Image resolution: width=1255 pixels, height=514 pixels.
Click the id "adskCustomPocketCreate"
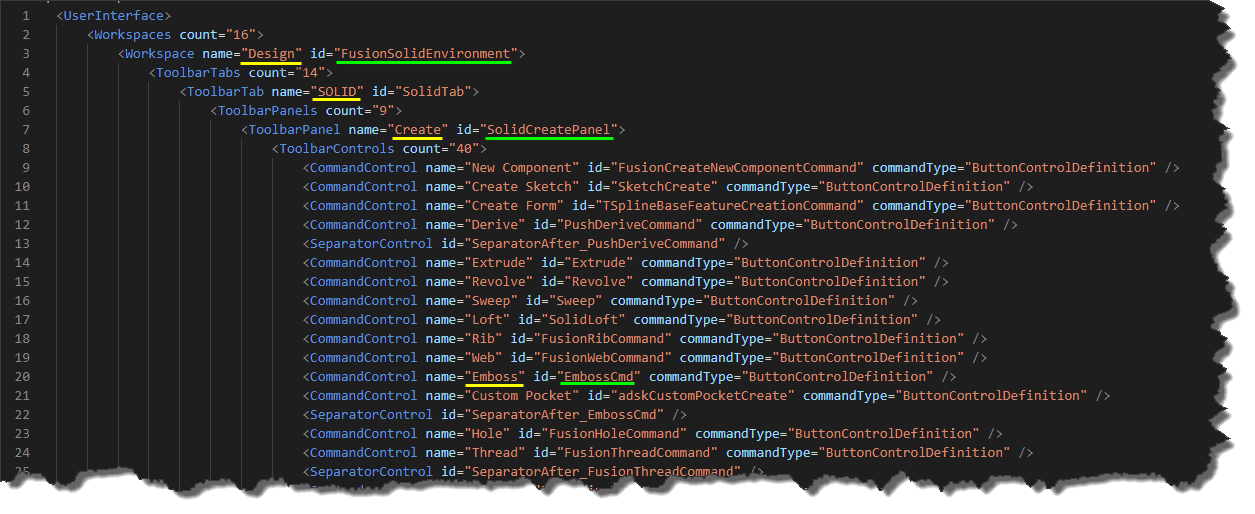tap(703, 395)
